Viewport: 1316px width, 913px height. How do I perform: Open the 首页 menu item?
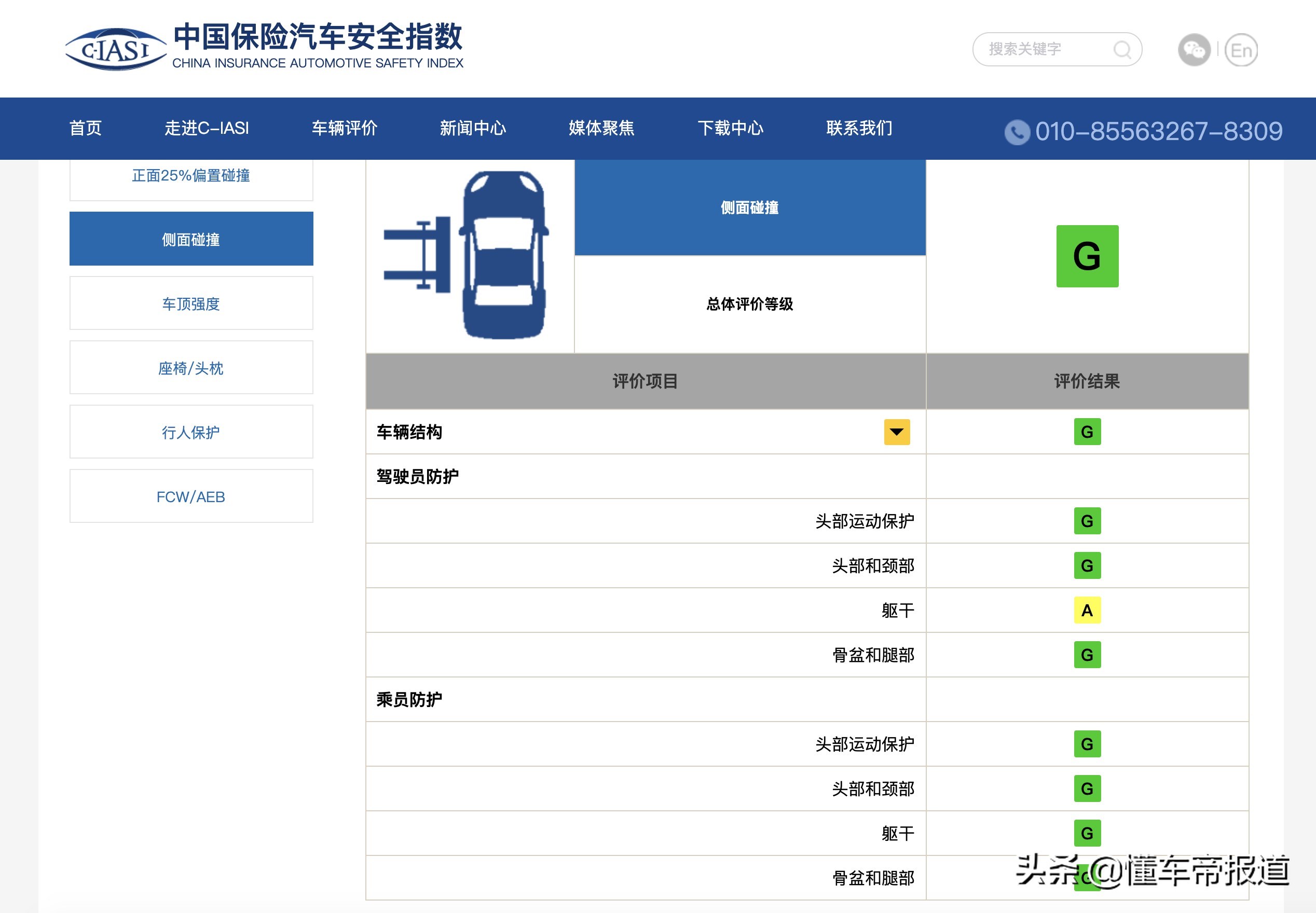(85, 128)
